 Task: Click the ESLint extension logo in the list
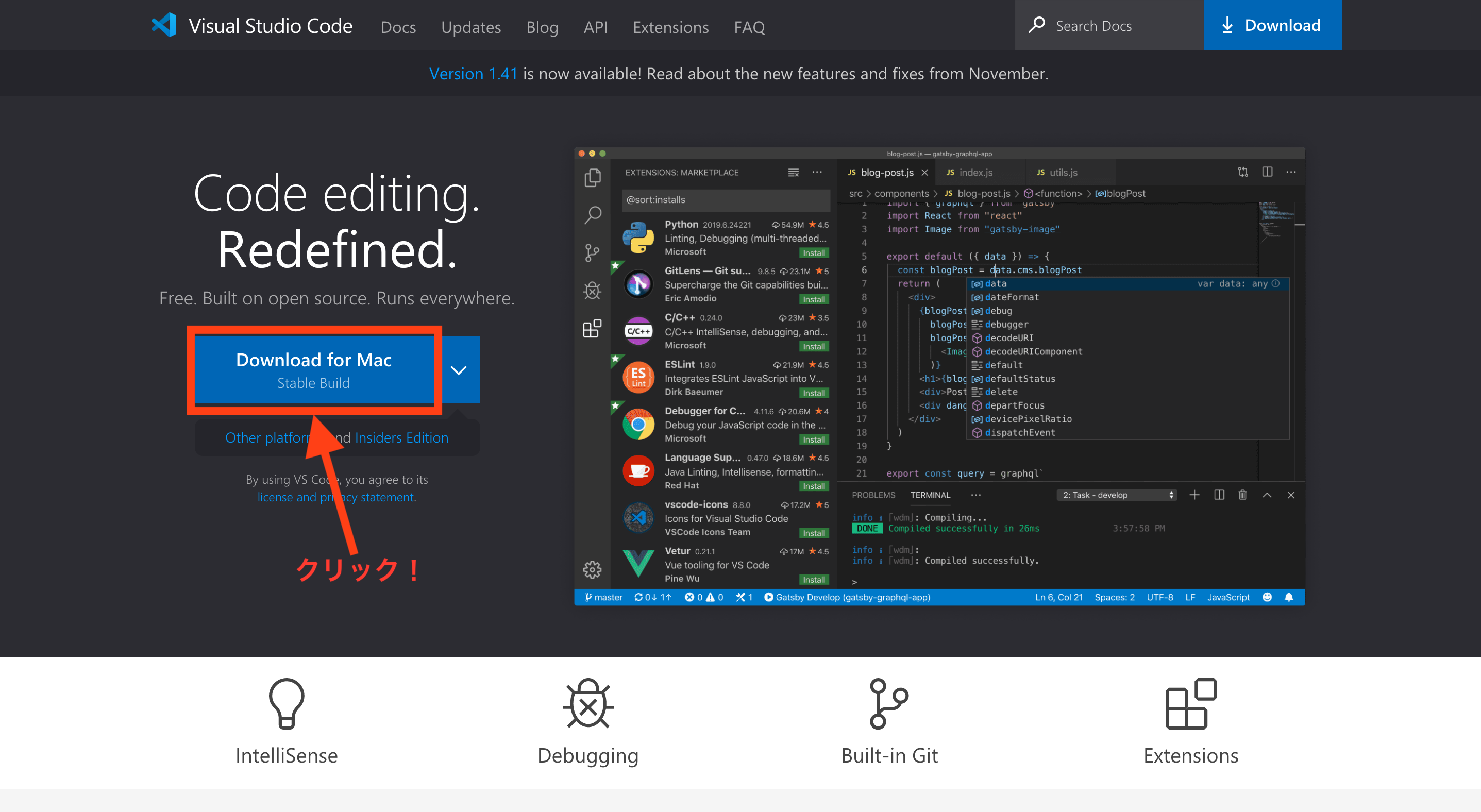[x=638, y=378]
